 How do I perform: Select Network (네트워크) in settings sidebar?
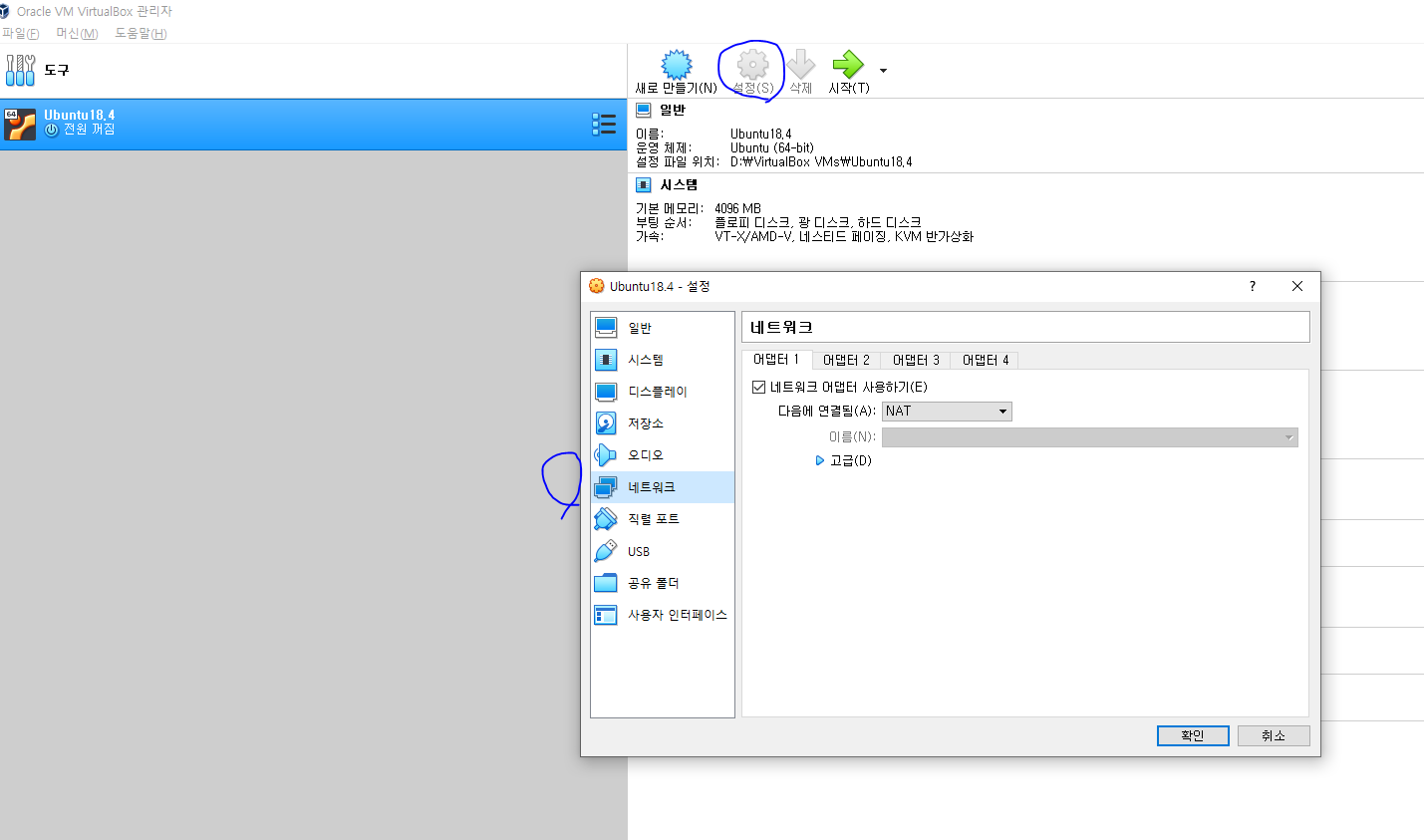tap(663, 487)
